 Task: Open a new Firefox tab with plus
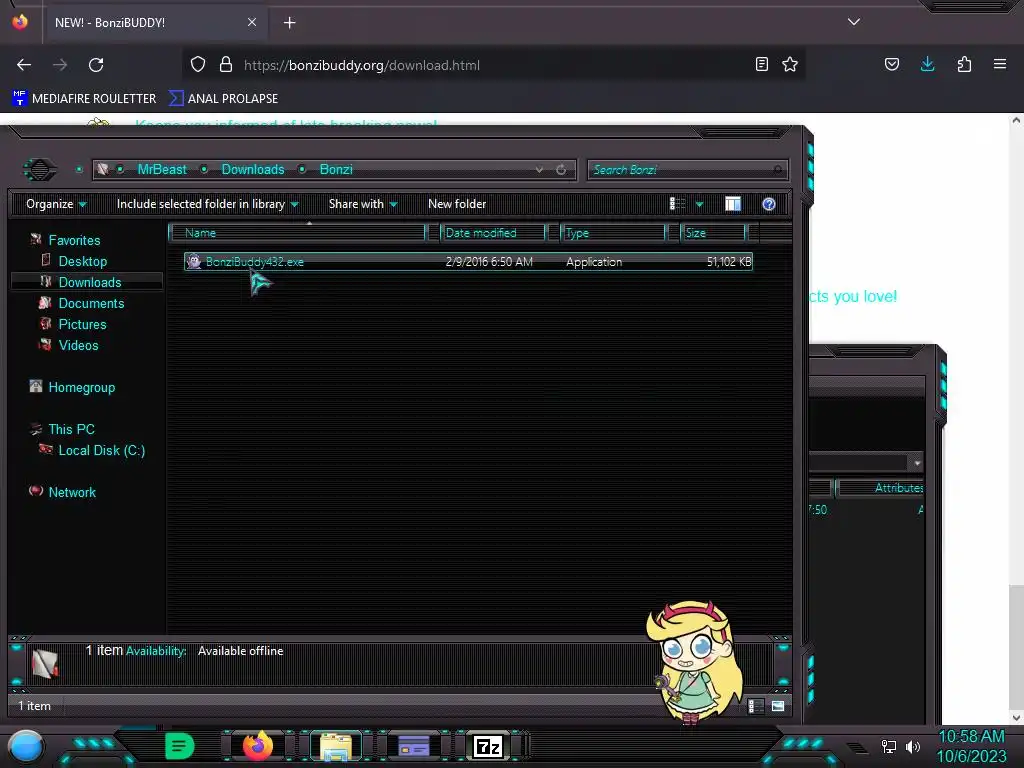289,23
